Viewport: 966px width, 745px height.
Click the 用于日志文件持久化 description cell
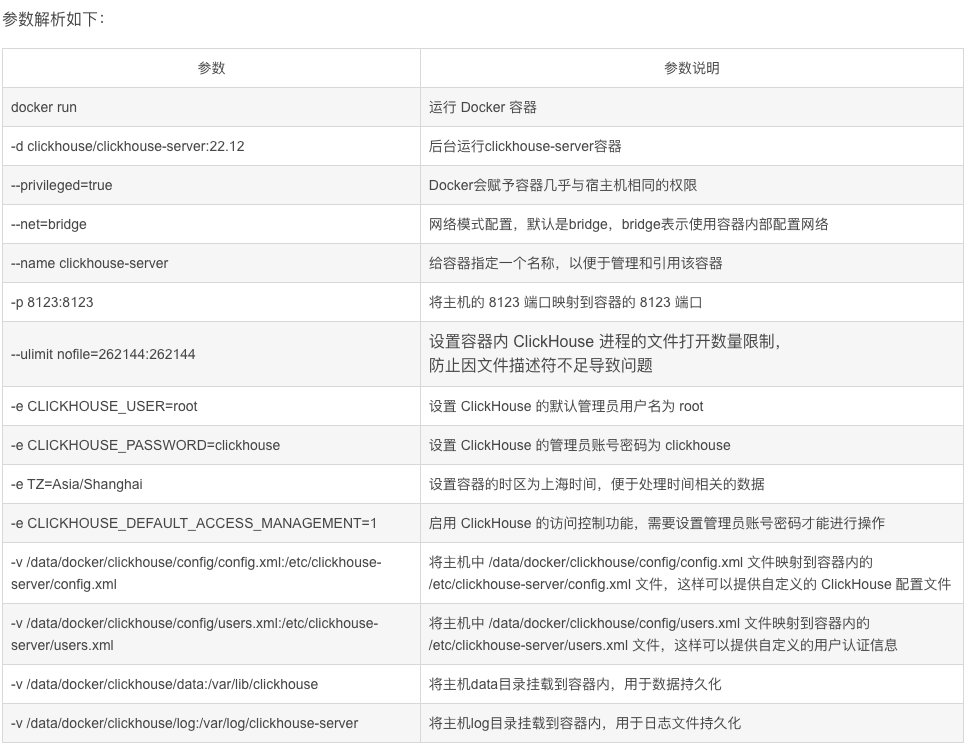pos(692,723)
